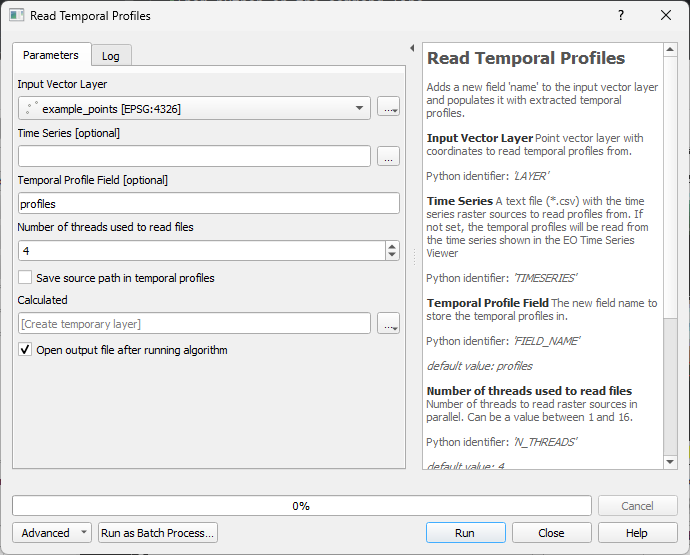Screen dimensions: 690x555
Task: Increase the number of threads with up arrow
Action: tap(392, 246)
